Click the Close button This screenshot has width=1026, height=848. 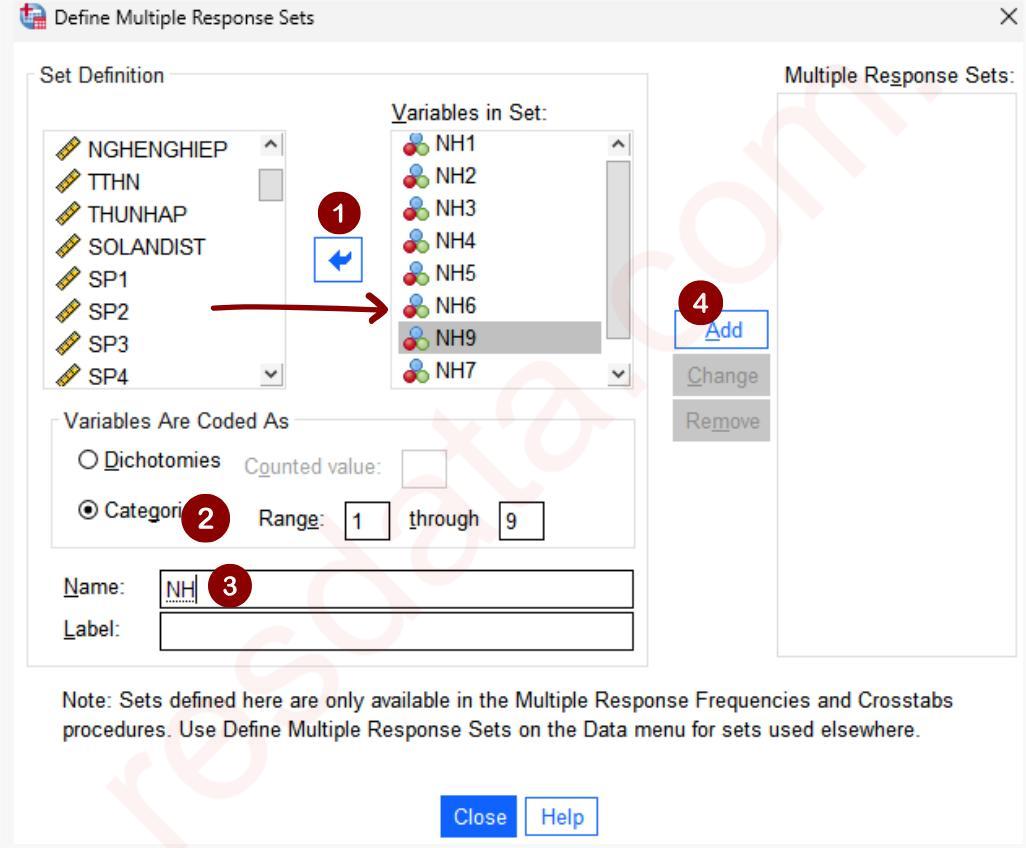point(479,817)
